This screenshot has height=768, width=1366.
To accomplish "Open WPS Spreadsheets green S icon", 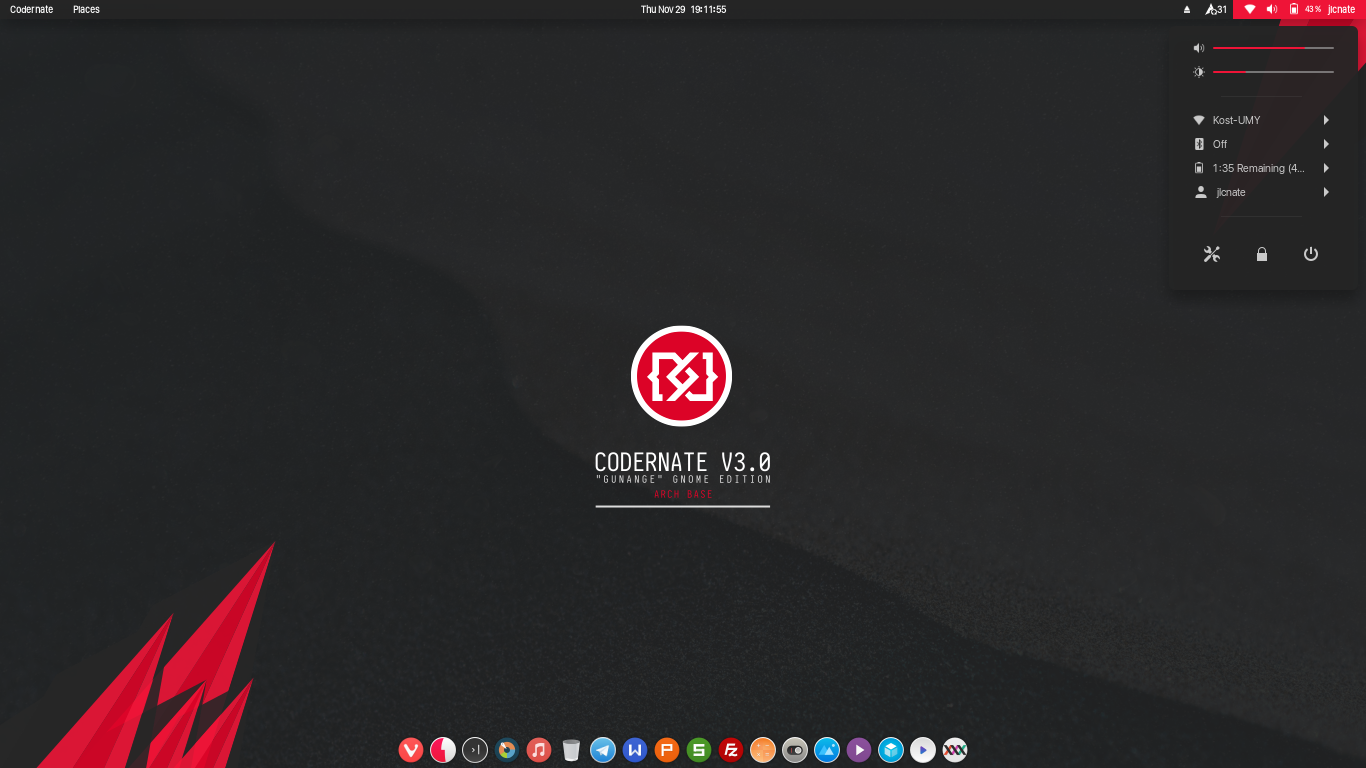I will 699,750.
